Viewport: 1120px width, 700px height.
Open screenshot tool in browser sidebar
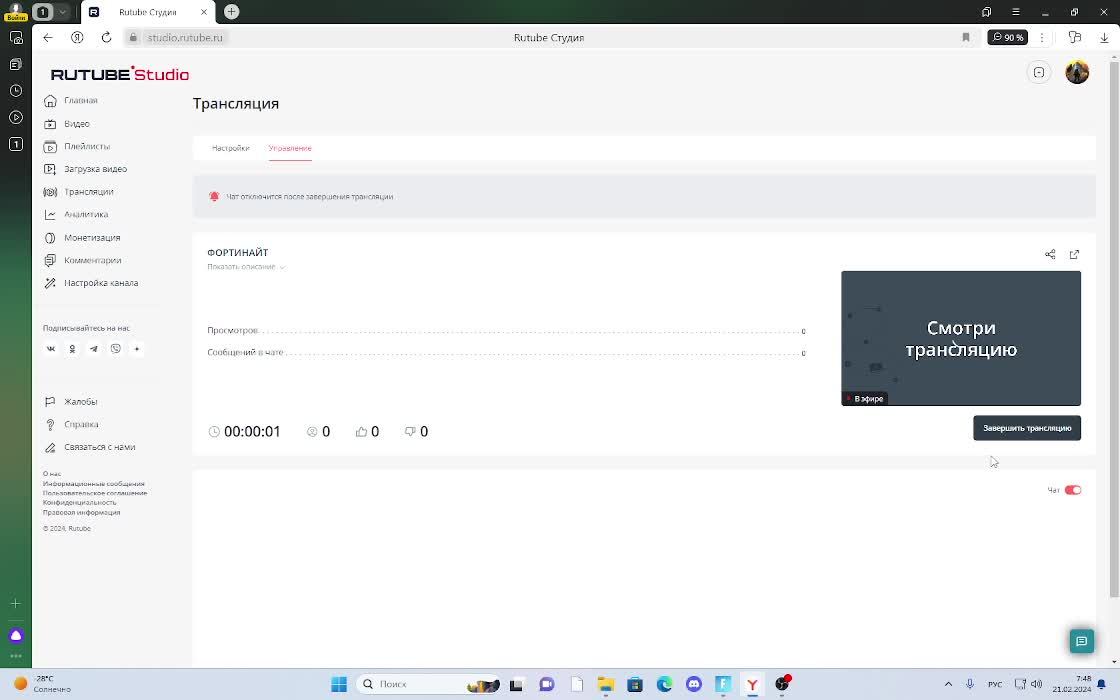[x=16, y=38]
